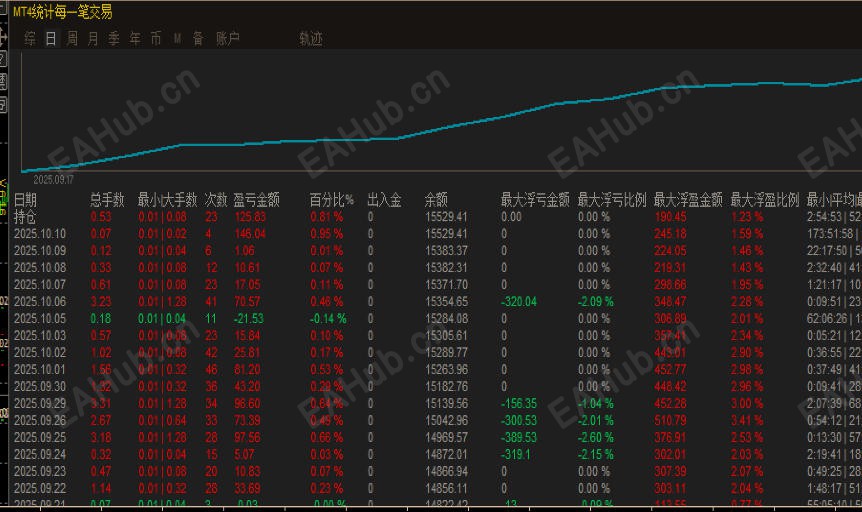Select the 2025.09.26 date row
This screenshot has width=862, height=512.
438,421
